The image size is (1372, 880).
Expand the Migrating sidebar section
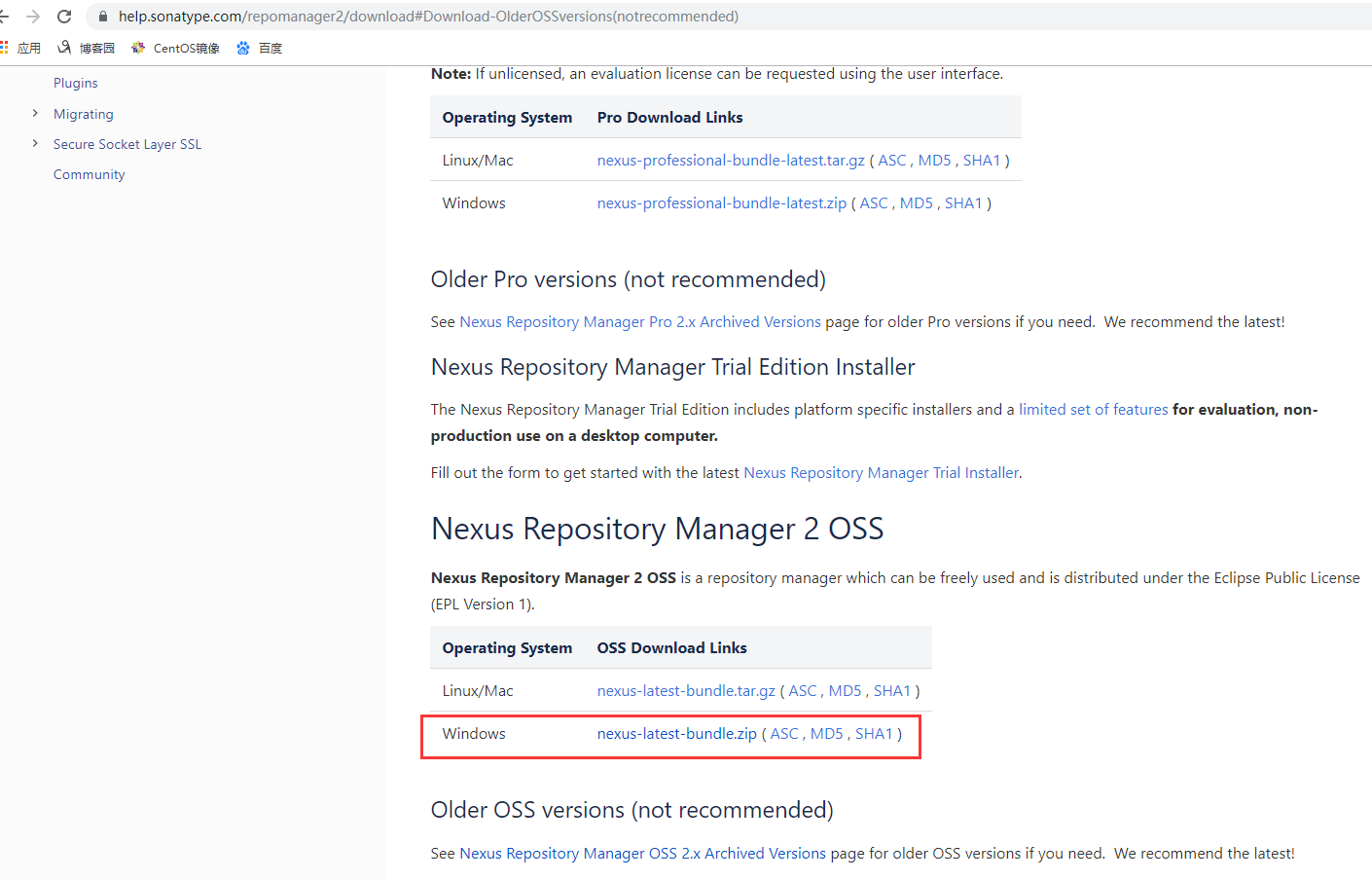pyautogui.click(x=35, y=114)
